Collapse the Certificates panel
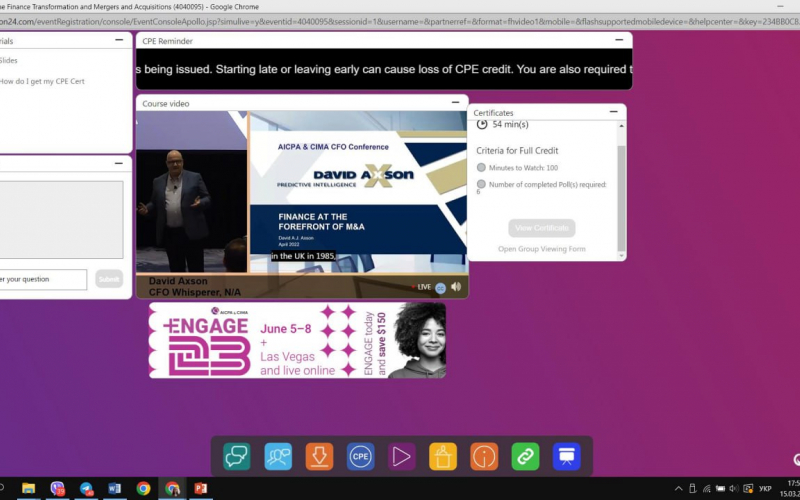 [613, 112]
